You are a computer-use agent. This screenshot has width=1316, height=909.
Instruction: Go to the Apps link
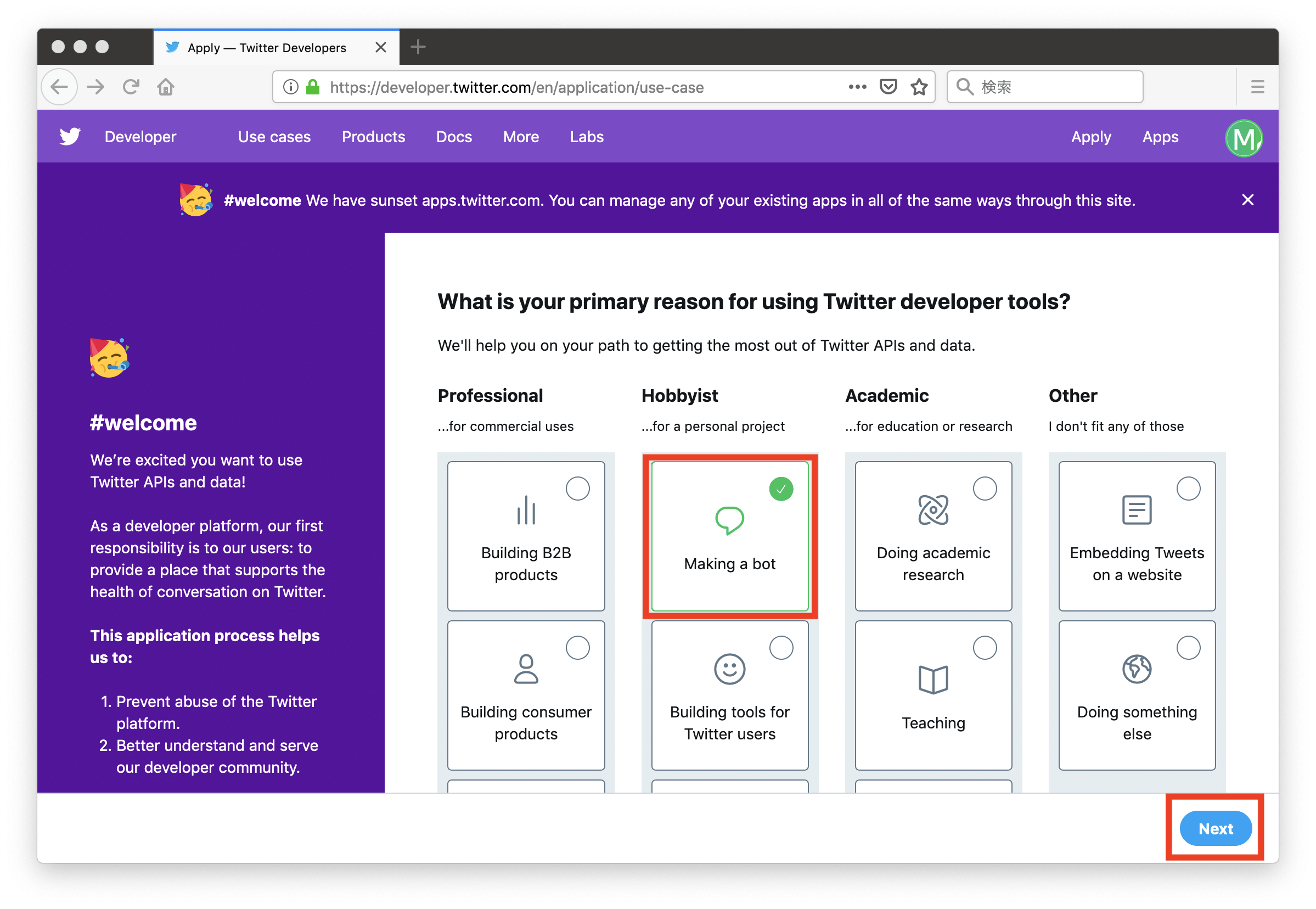tap(1160, 137)
